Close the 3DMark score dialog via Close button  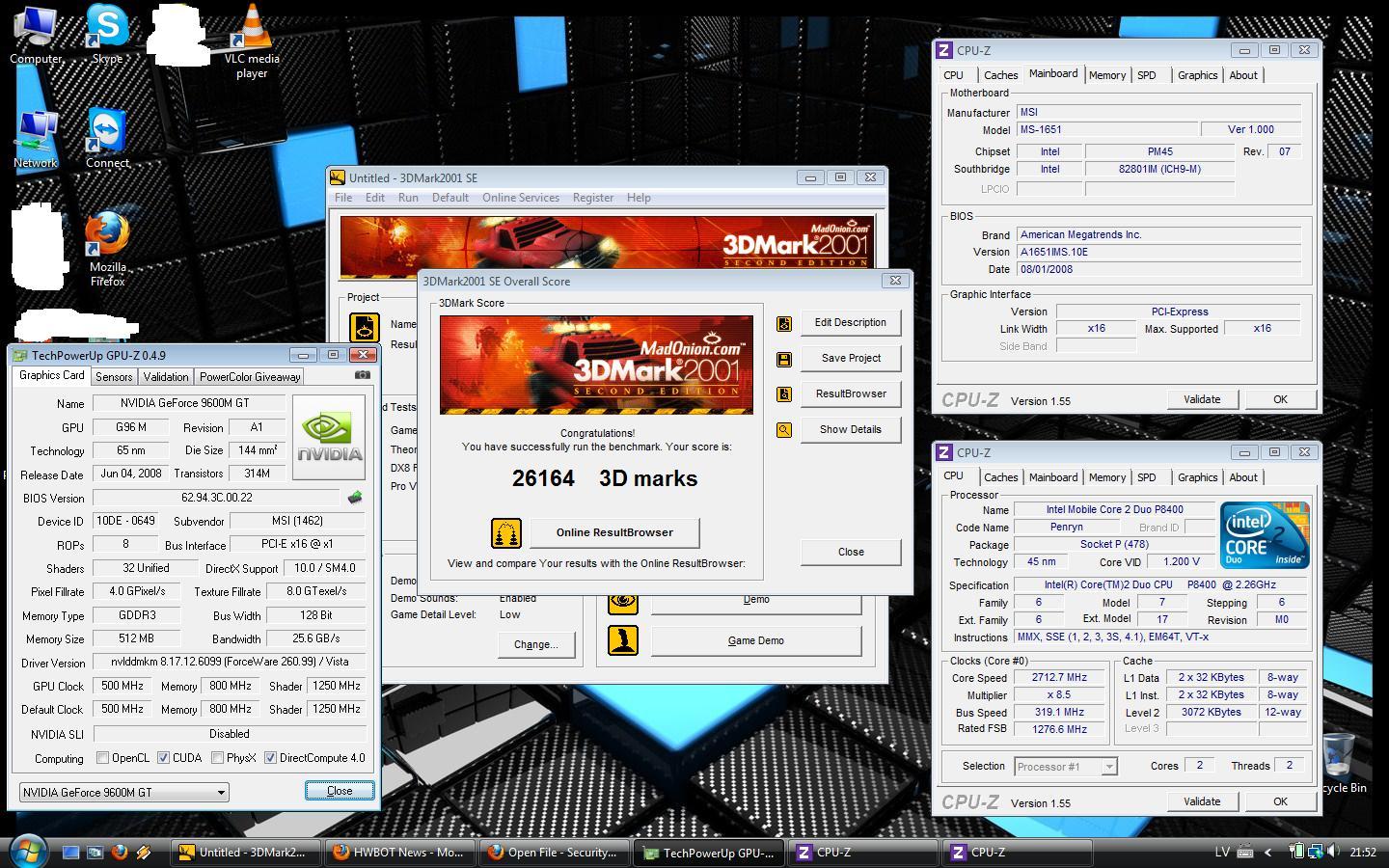850,552
